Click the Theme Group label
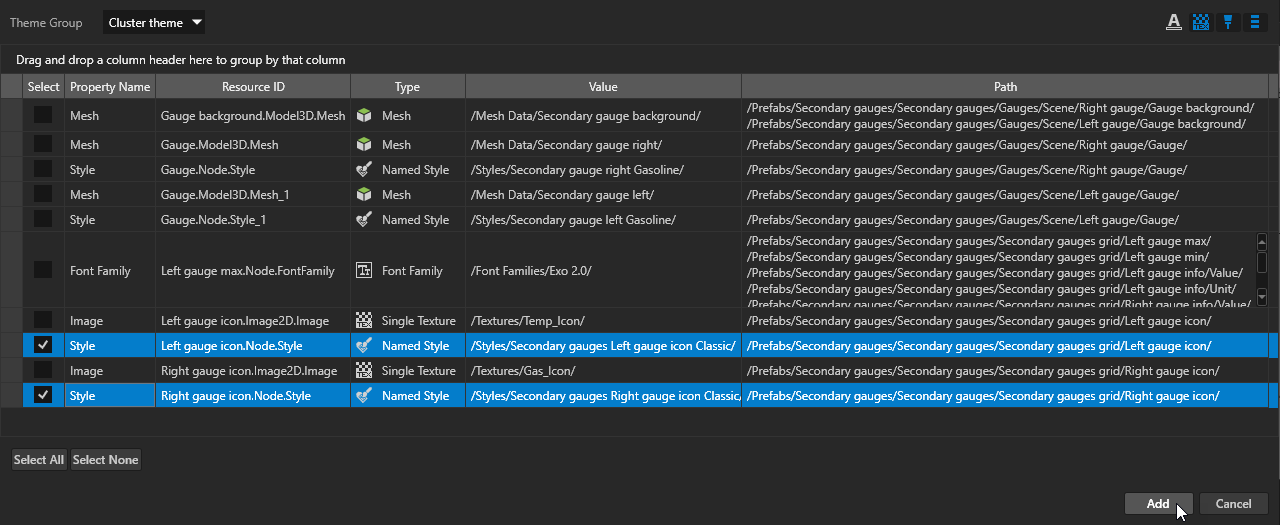The width and height of the screenshot is (1280, 525). click(46, 23)
